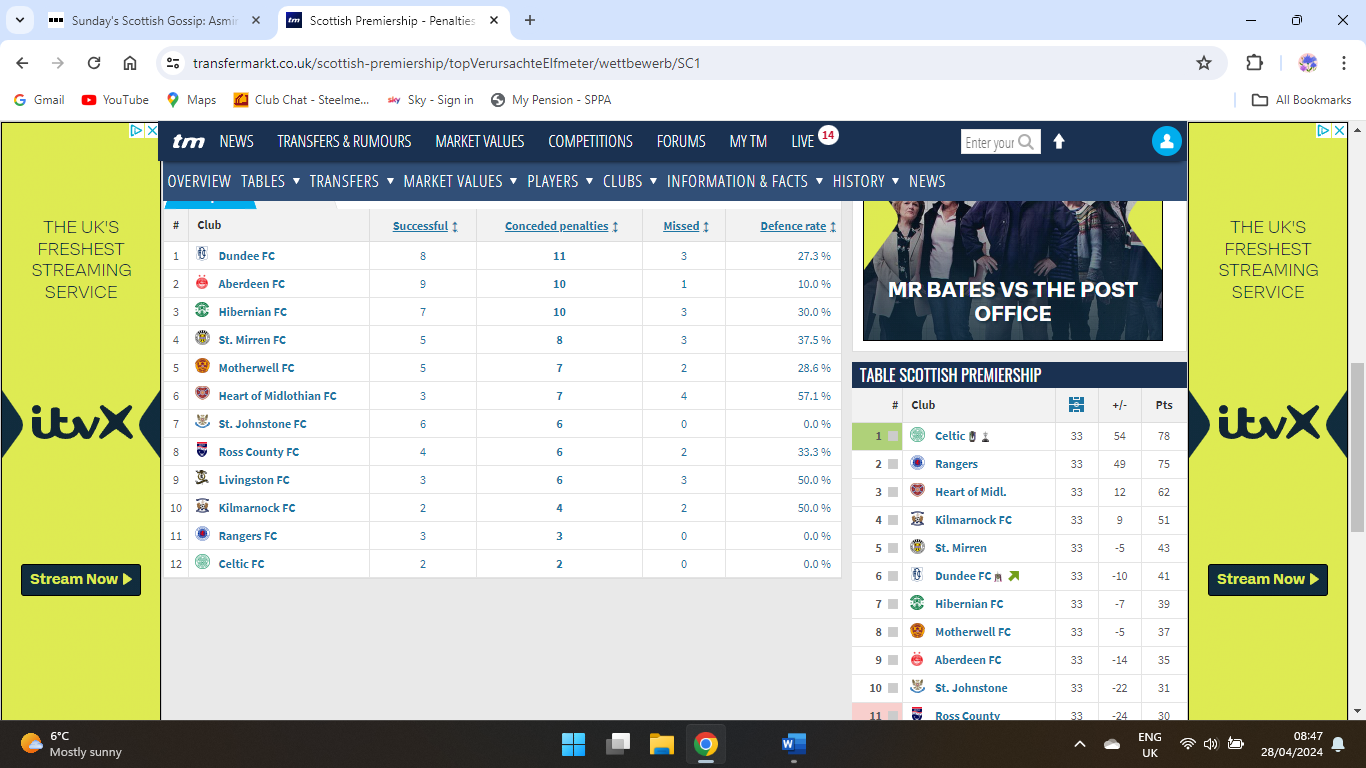Click the Celtic crest in league table
Image resolution: width=1366 pixels, height=768 pixels.
pos(918,435)
